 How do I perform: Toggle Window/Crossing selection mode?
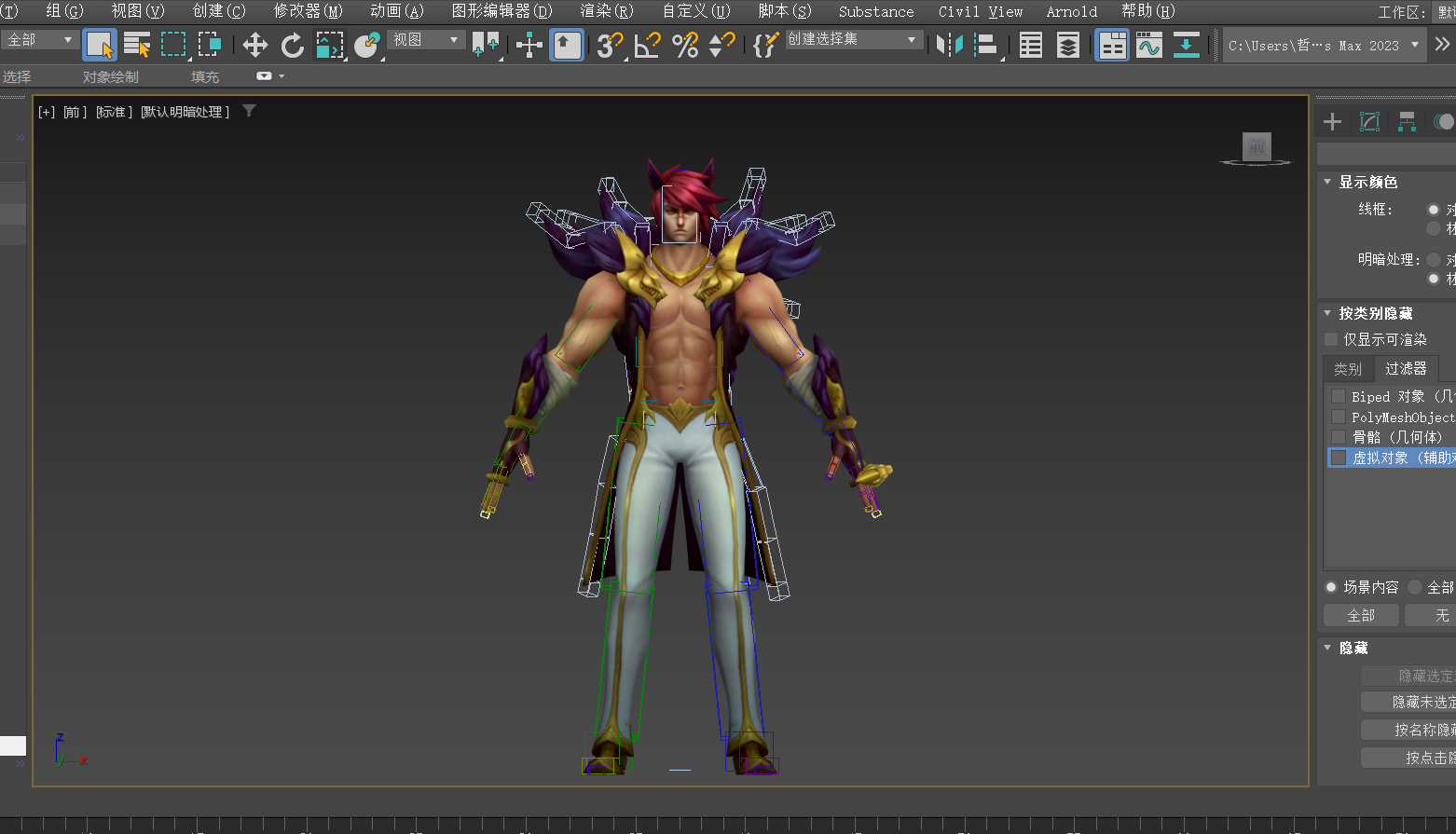(210, 45)
